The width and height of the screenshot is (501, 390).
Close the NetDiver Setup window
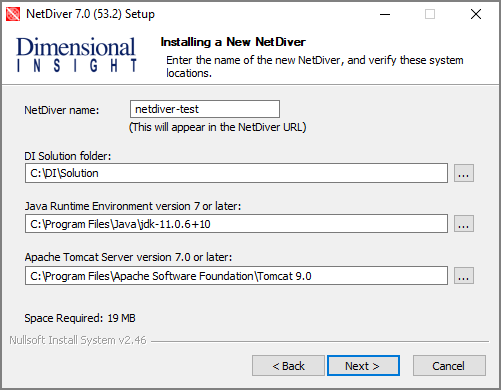coord(476,14)
